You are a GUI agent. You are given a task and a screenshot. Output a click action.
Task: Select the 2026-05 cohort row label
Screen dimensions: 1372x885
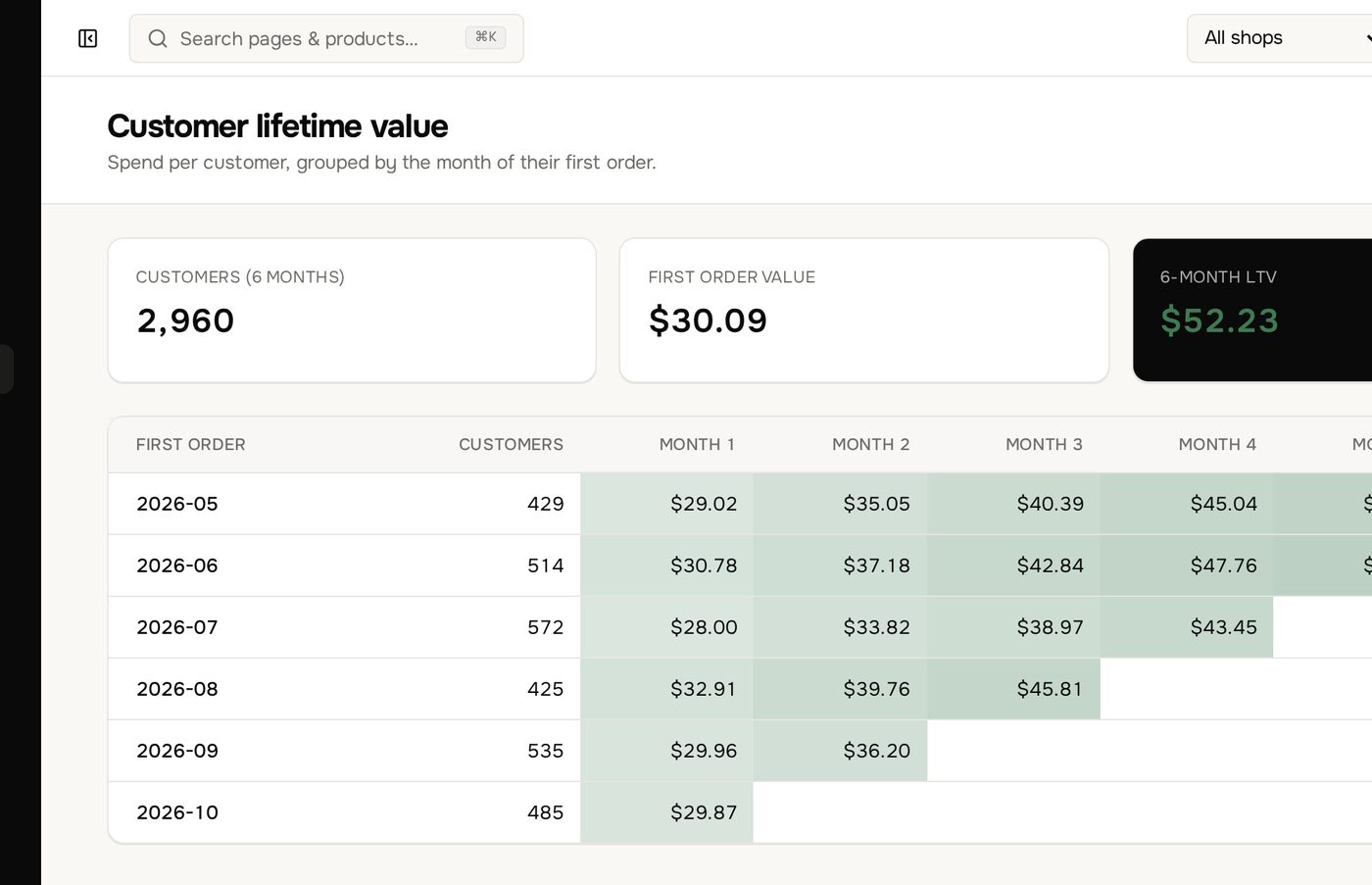point(177,504)
